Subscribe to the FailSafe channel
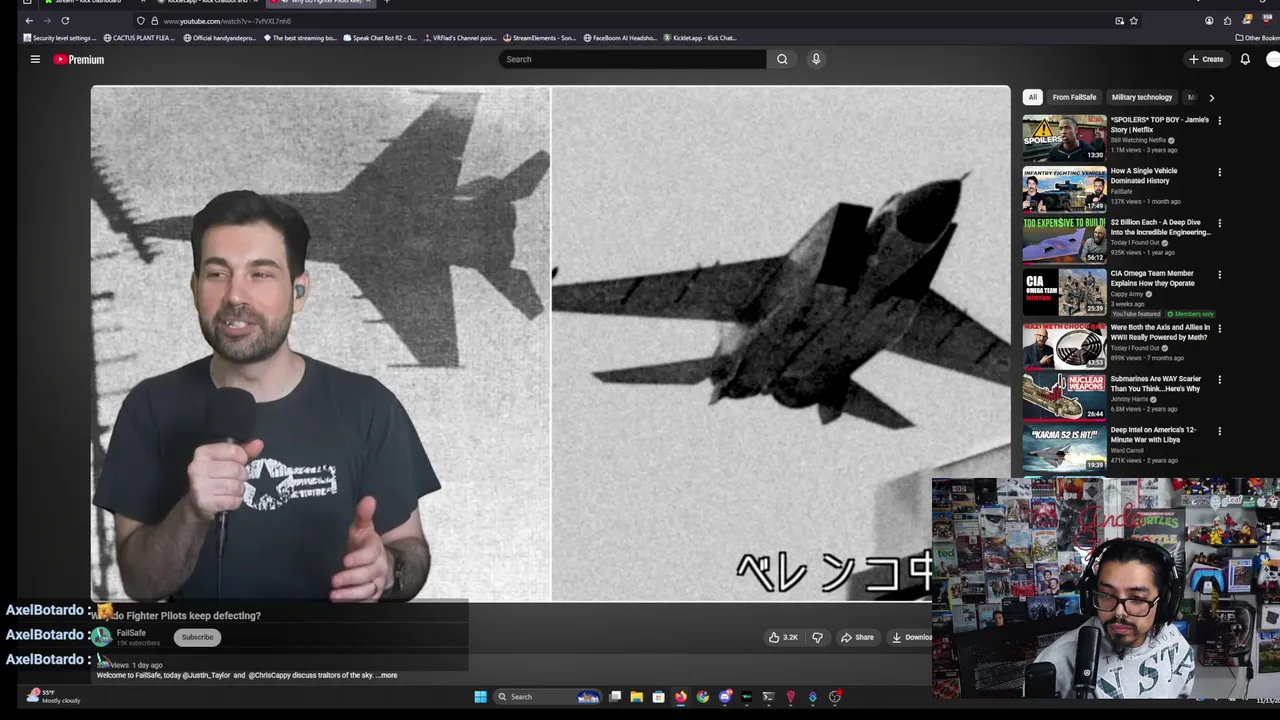The width and height of the screenshot is (1280, 720). coord(197,637)
